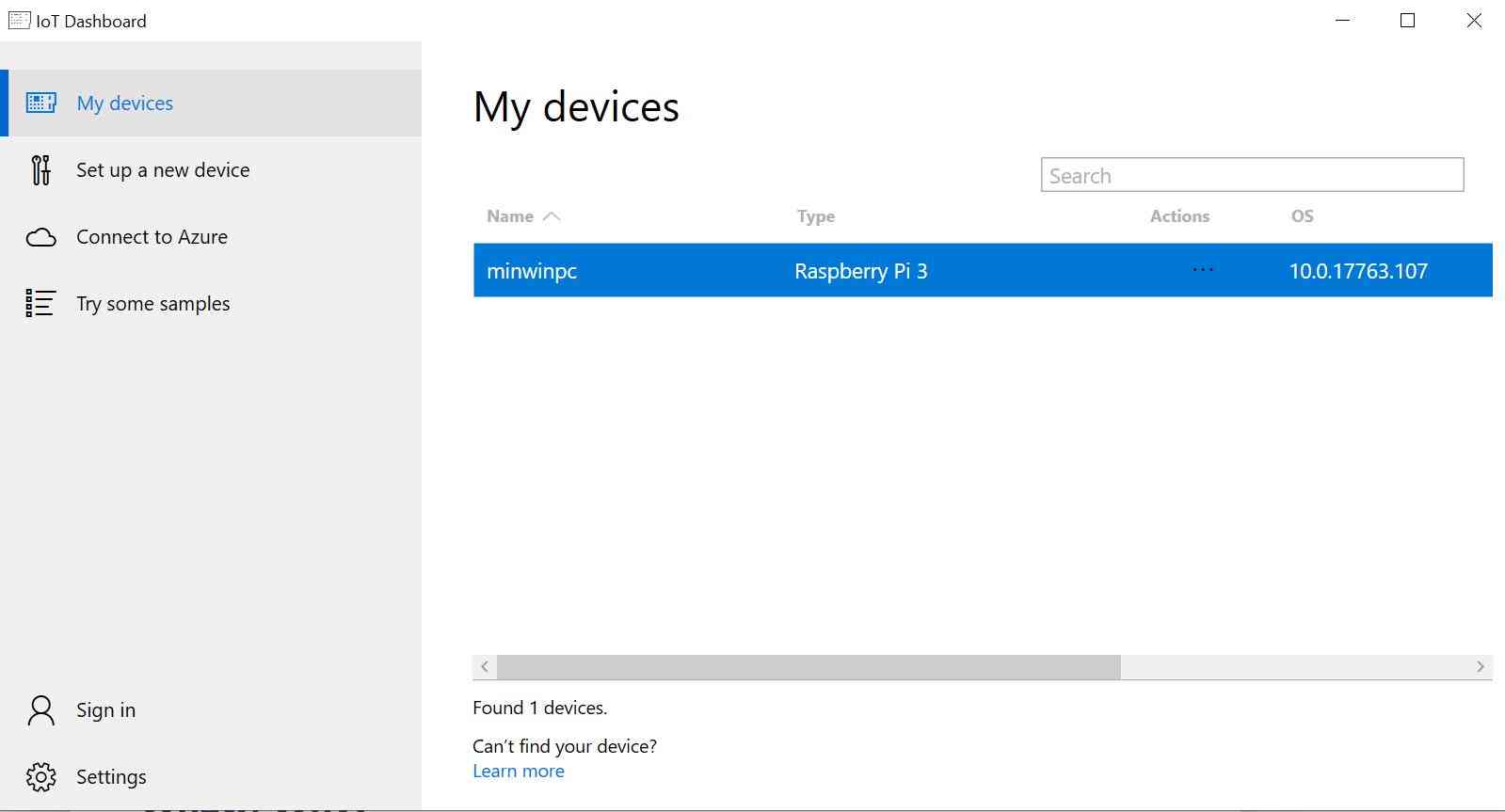This screenshot has width=1505, height=812.
Task: Click the Sign in person icon
Action: click(x=41, y=710)
